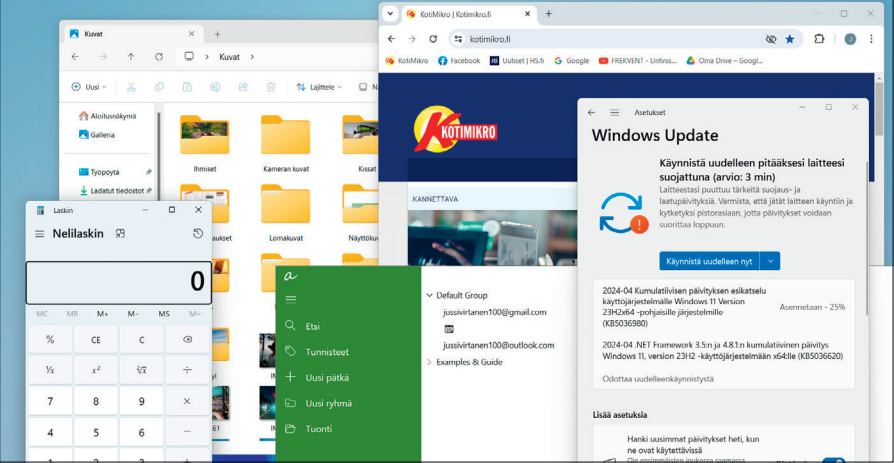Open calculator memory M dropdown
Screen dimensions: 894x463
pos(195,314)
